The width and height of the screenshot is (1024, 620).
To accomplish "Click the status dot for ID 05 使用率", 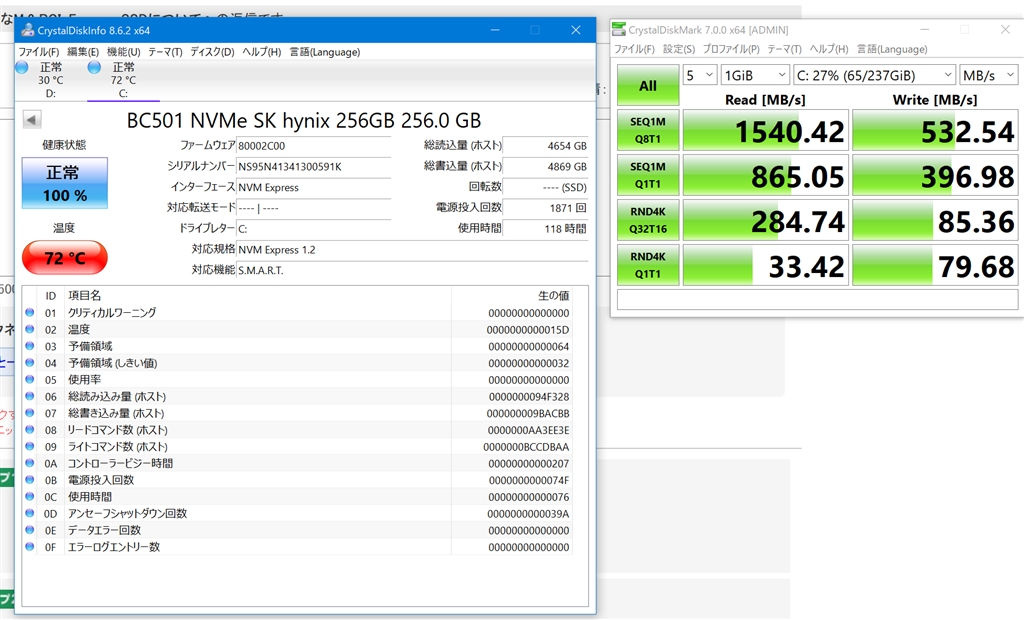I will click(30, 380).
